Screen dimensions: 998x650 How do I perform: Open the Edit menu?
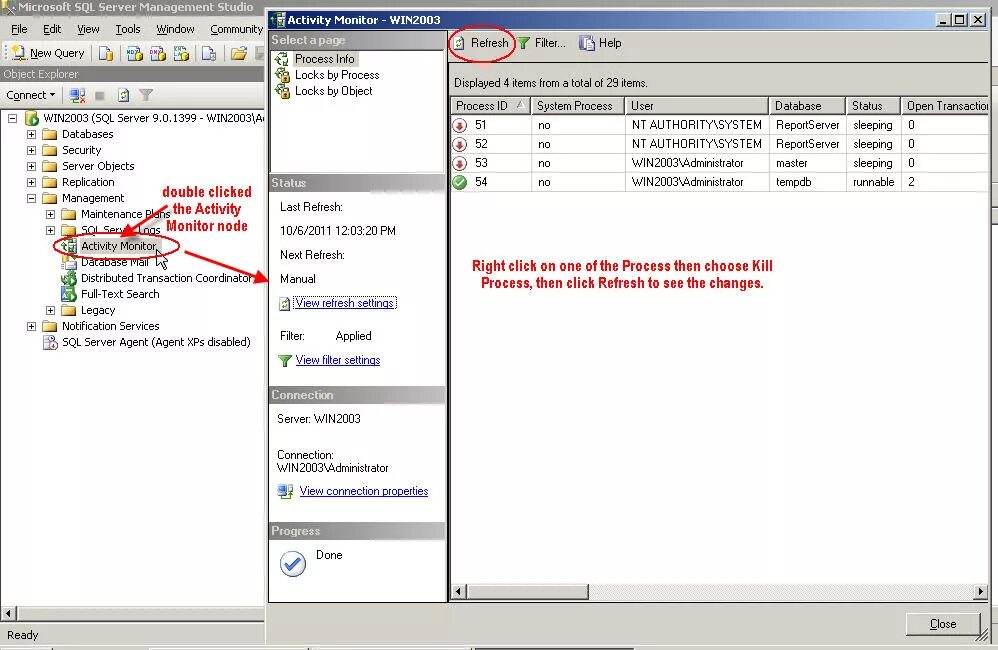point(52,29)
